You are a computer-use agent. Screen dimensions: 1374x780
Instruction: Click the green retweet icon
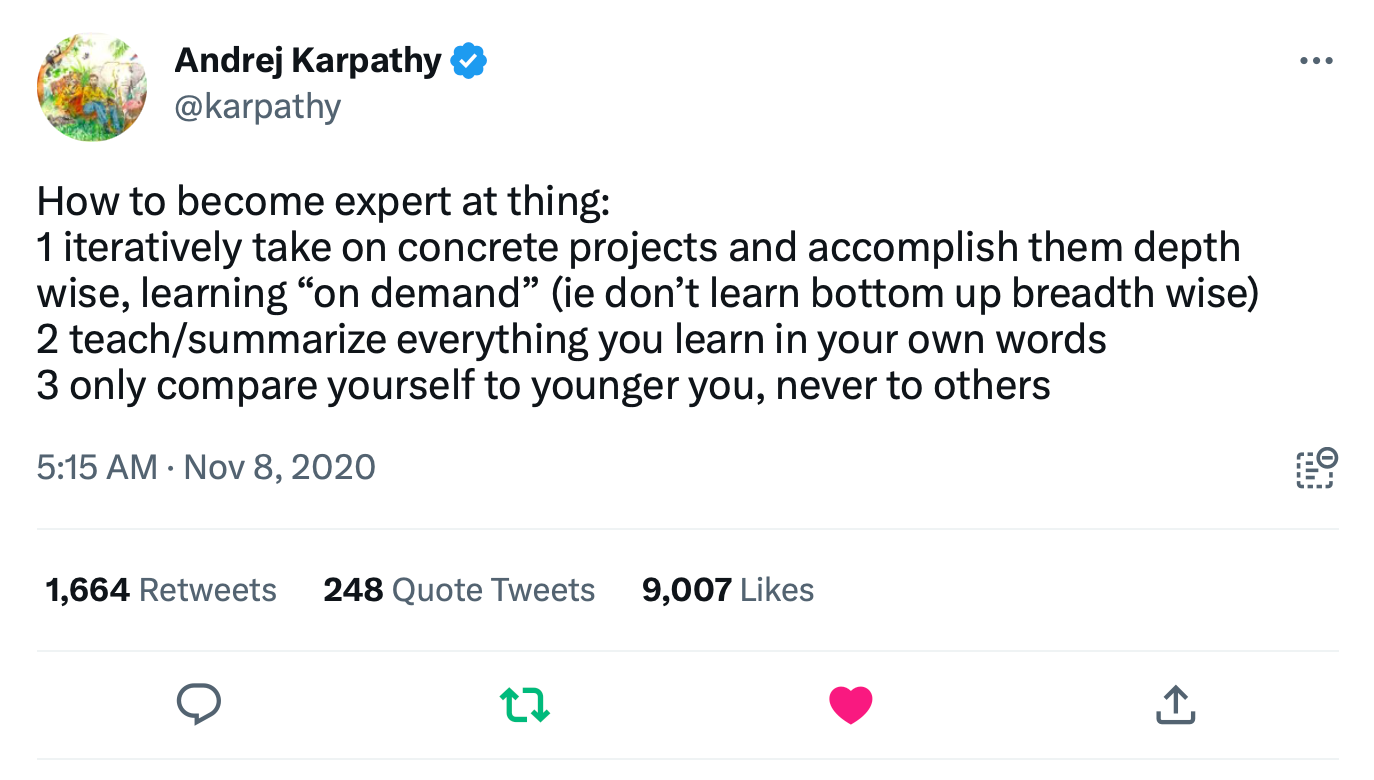[522, 704]
